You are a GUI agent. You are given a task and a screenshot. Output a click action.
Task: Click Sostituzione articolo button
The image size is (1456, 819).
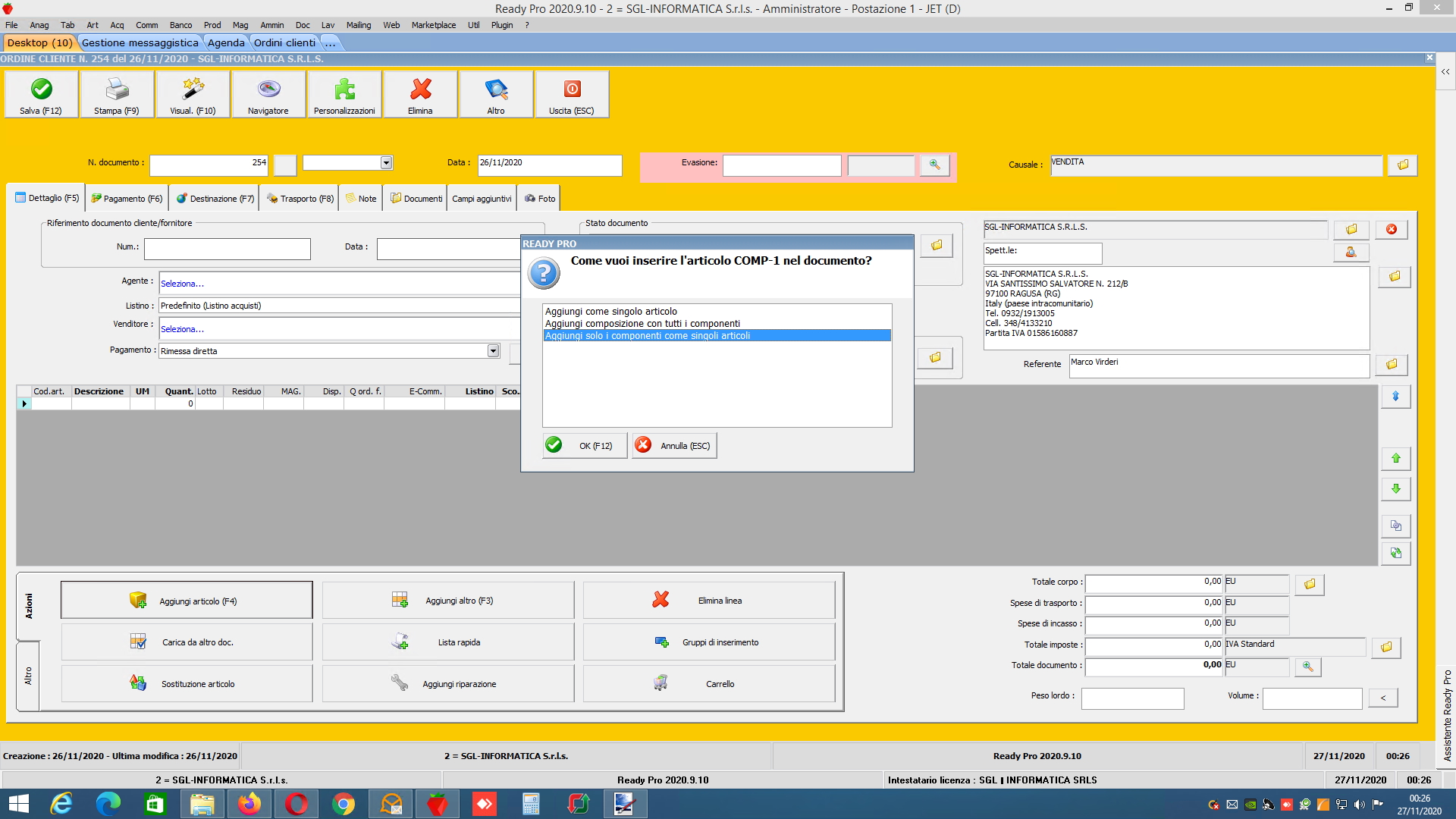click(187, 684)
